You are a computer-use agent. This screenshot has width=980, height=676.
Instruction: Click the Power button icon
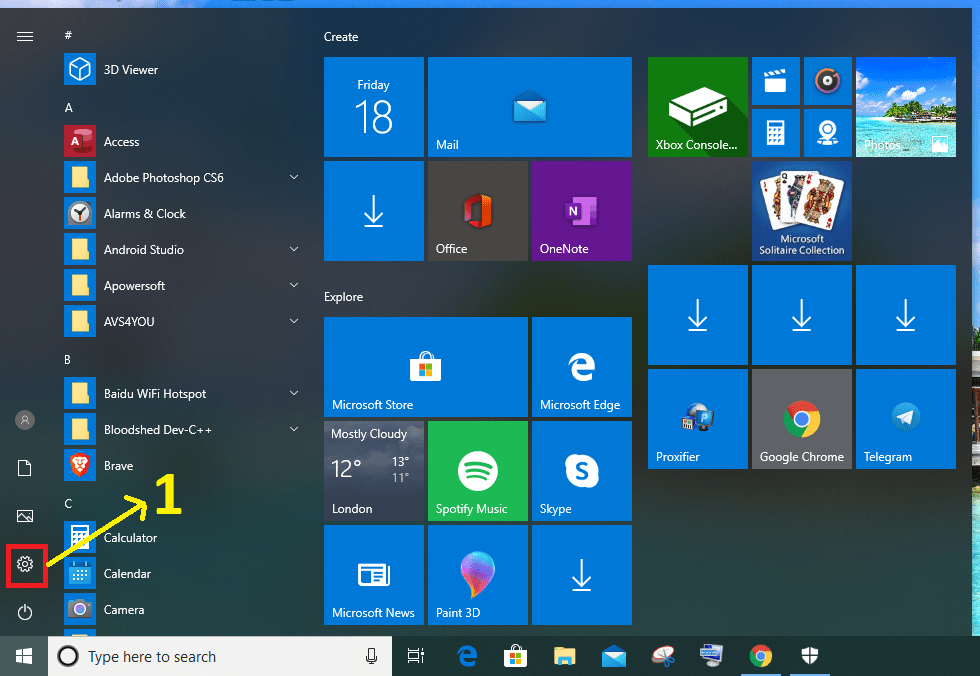[25, 612]
